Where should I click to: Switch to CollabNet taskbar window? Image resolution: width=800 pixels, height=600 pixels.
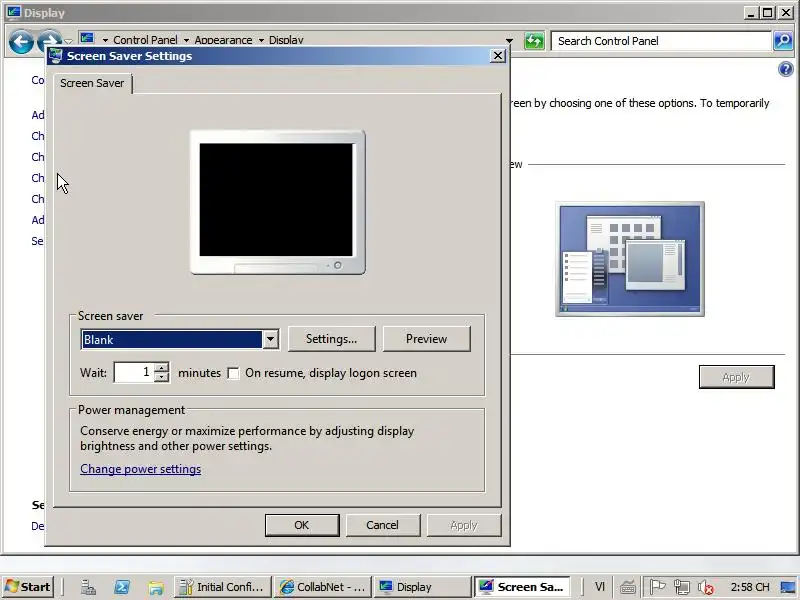[322, 587]
